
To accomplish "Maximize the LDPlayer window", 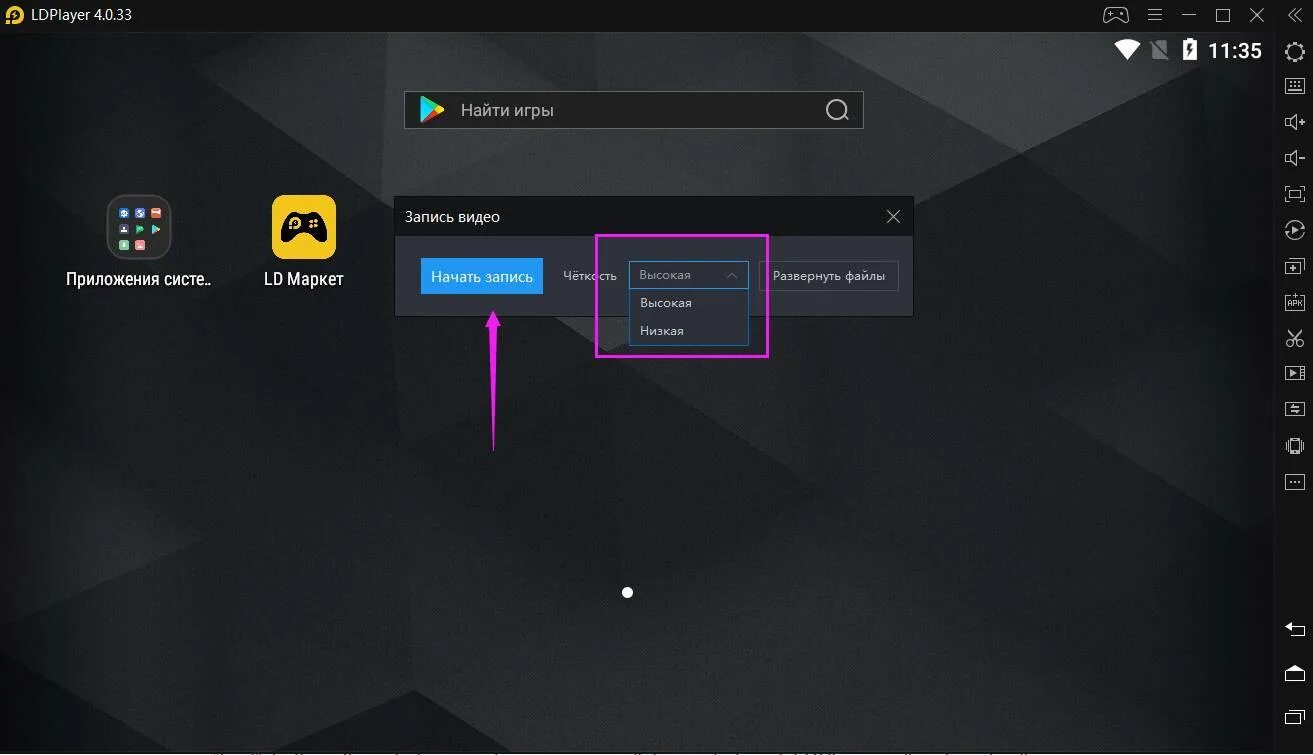I will 1223,15.
